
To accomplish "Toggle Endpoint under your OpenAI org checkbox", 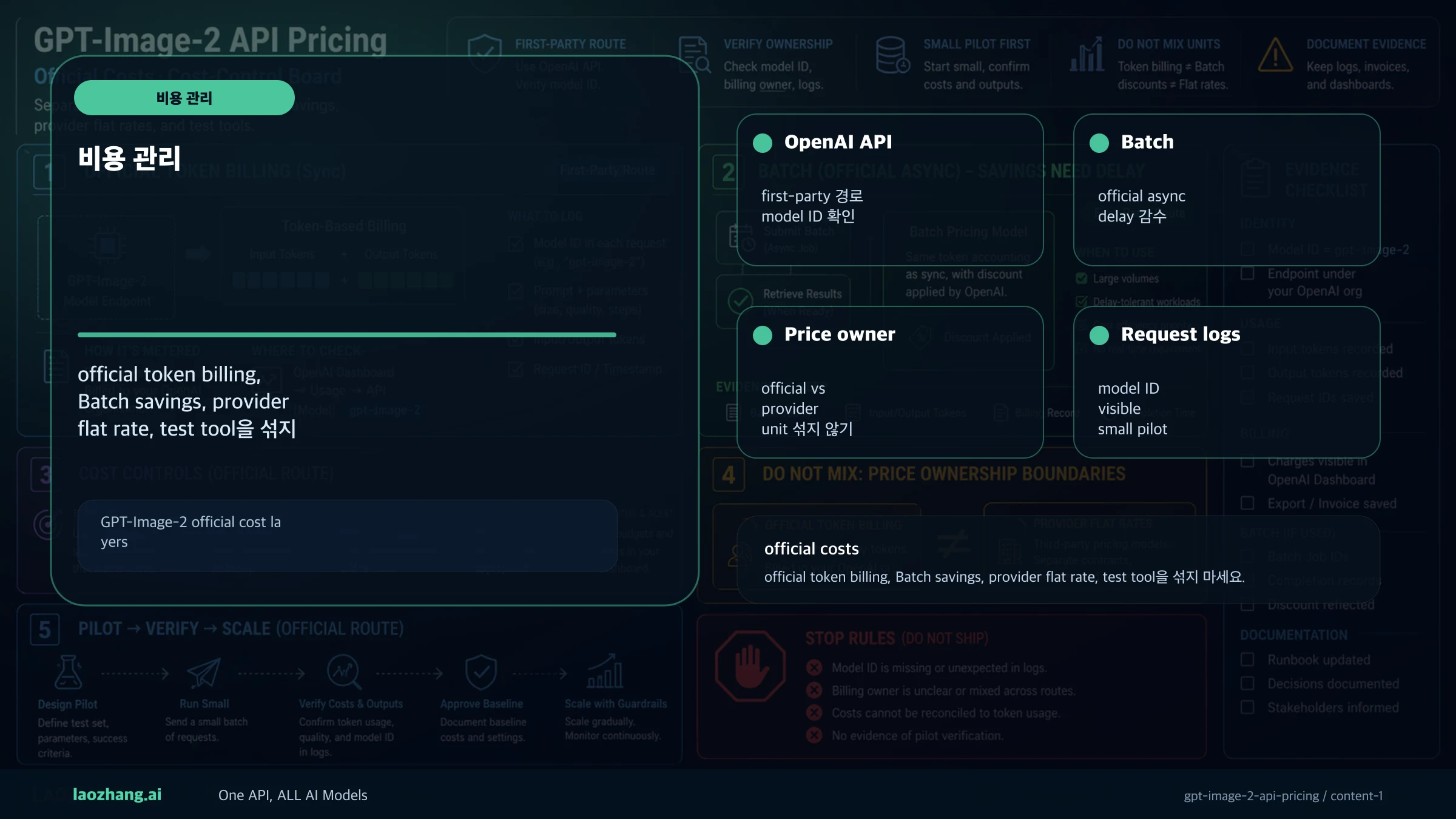I will [x=1247, y=274].
